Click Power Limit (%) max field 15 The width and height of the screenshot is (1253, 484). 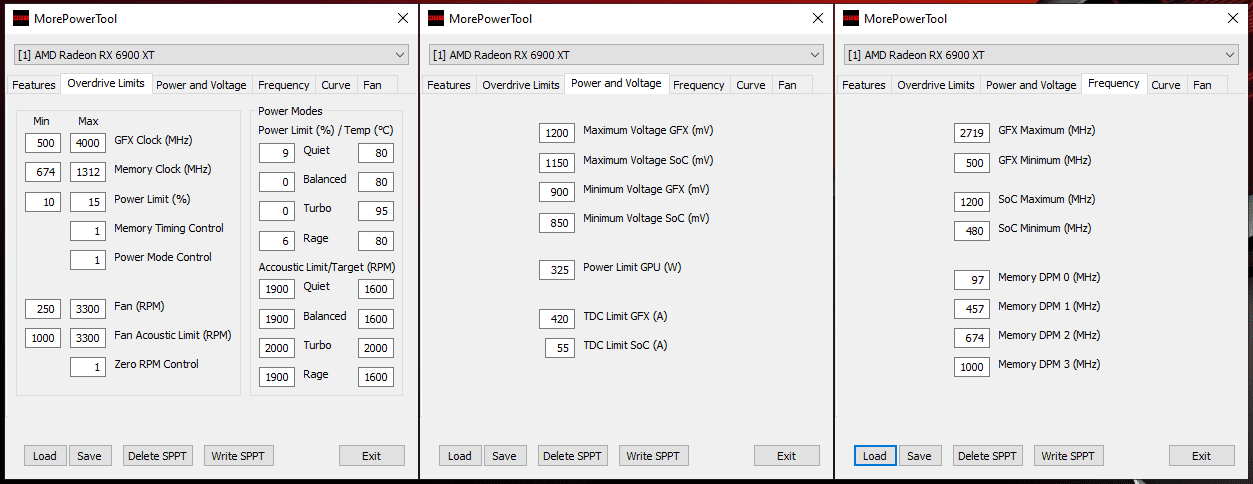coord(88,201)
